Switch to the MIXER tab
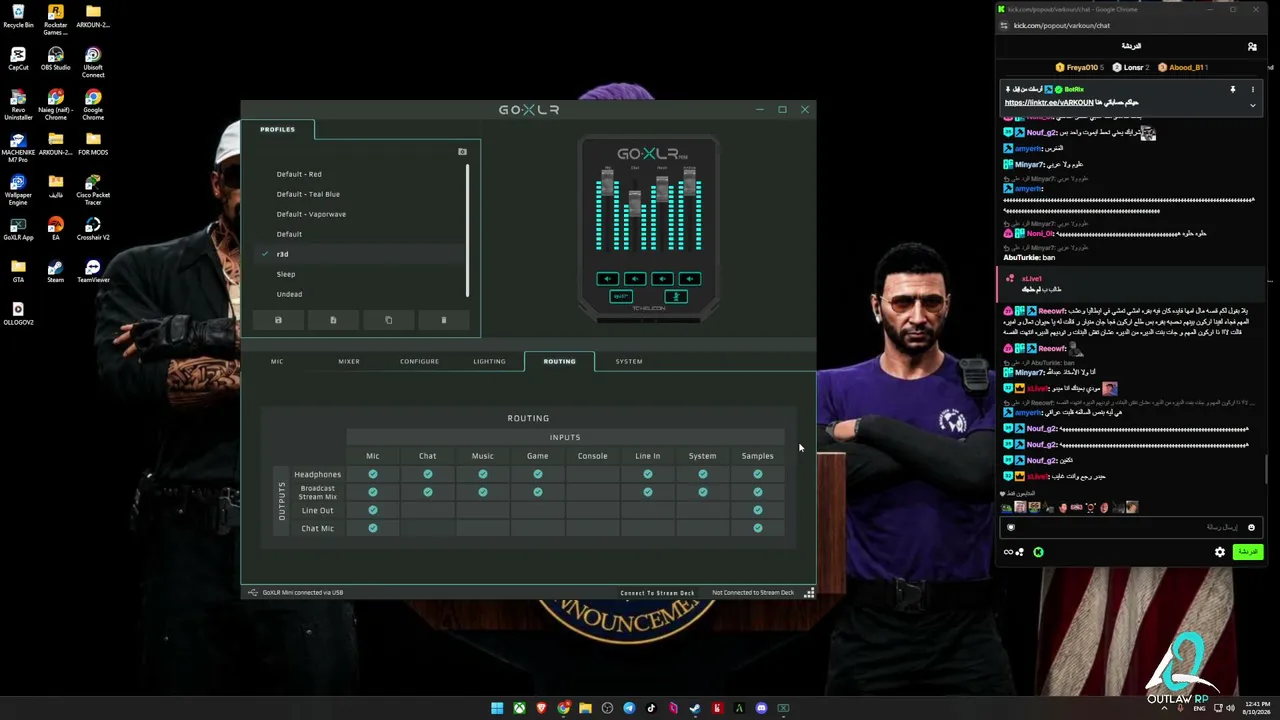Screen dimensions: 1280x720 point(349,361)
